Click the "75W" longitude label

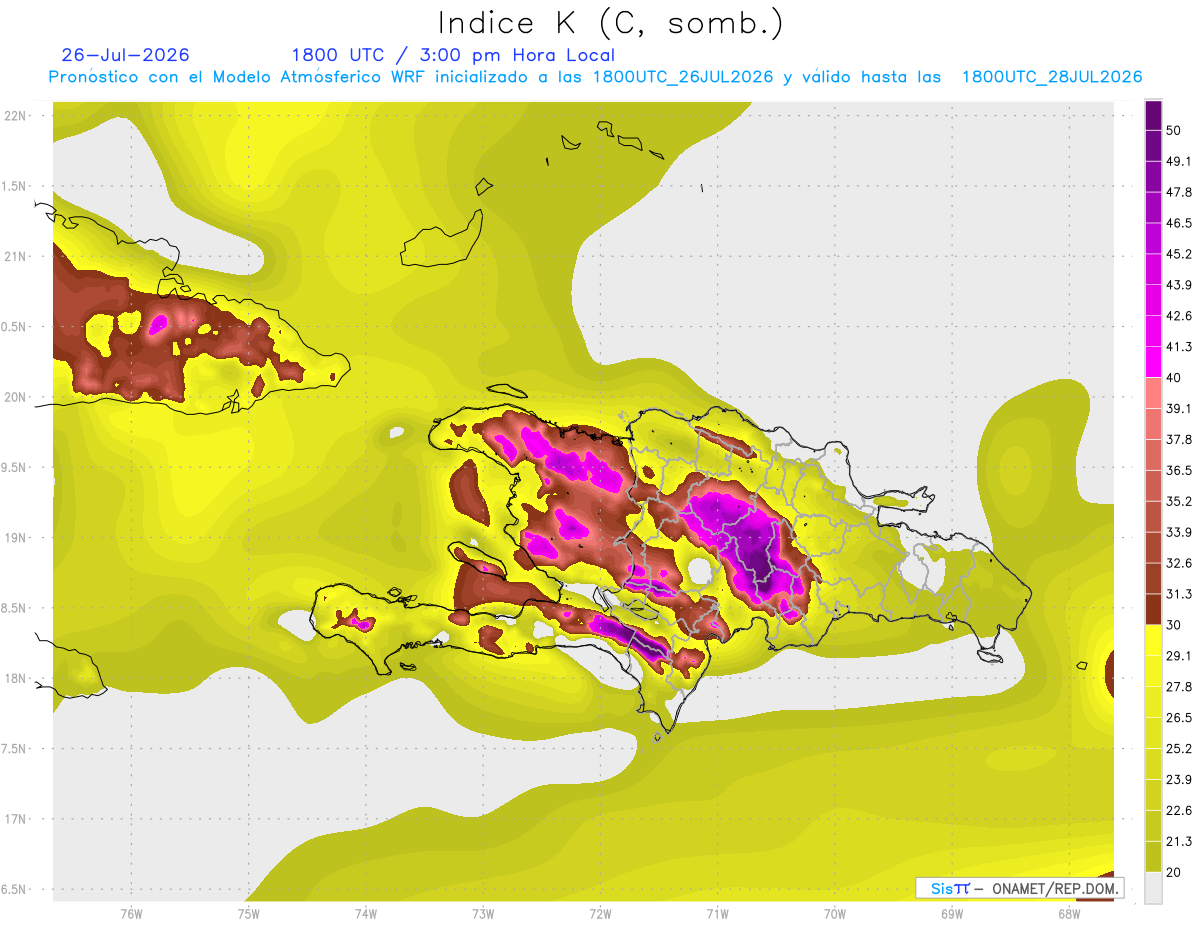(x=248, y=914)
